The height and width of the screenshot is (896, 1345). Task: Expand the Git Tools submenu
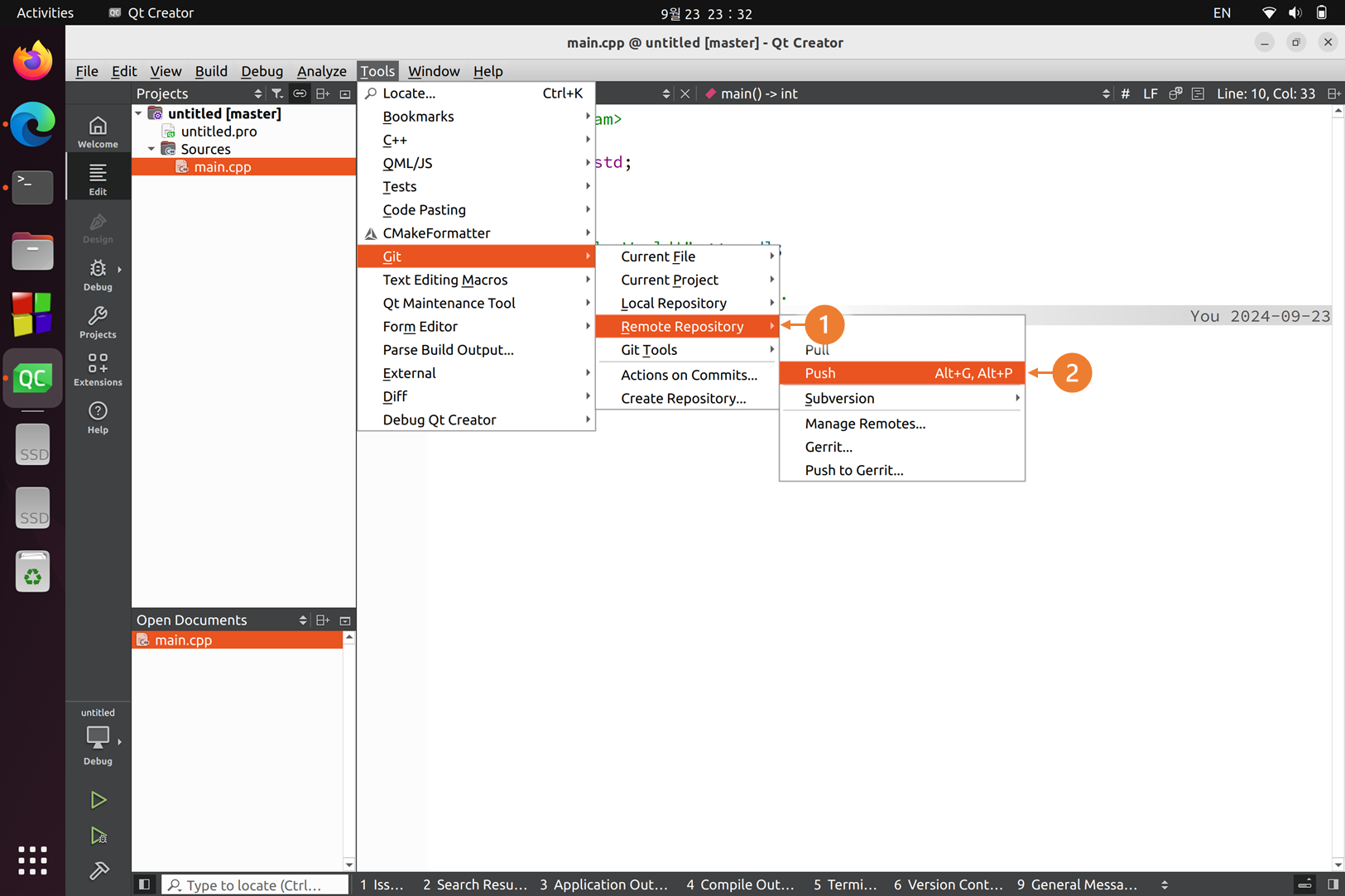click(x=688, y=350)
